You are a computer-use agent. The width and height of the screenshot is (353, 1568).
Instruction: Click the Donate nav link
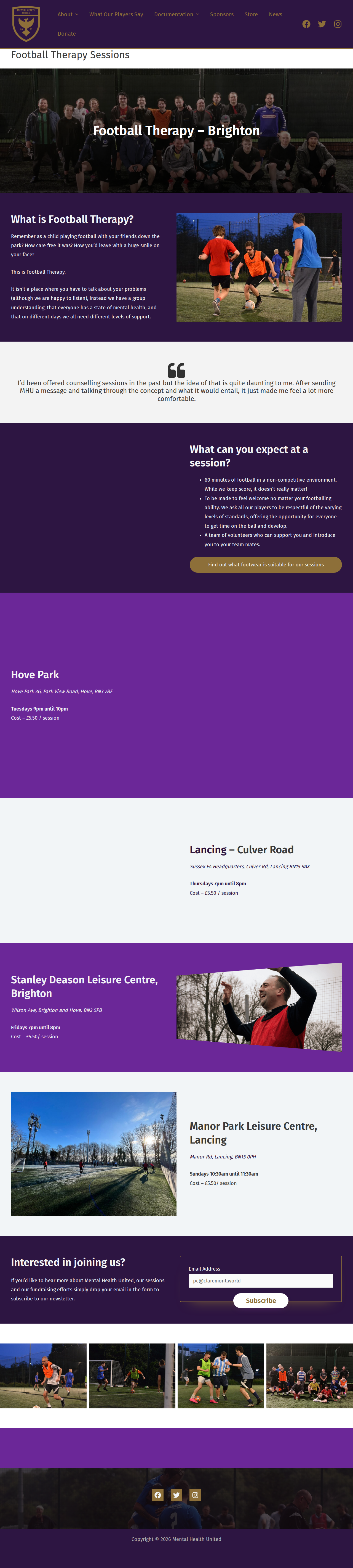pyautogui.click(x=67, y=34)
